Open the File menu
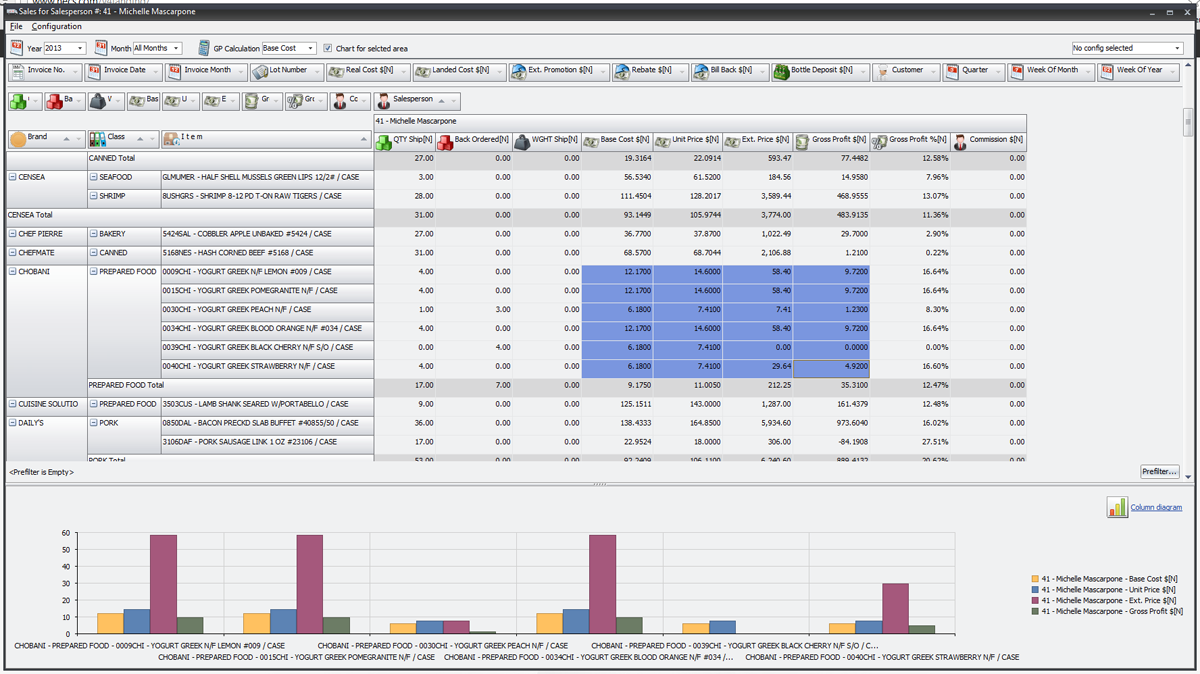1200x674 pixels. (x=15, y=26)
